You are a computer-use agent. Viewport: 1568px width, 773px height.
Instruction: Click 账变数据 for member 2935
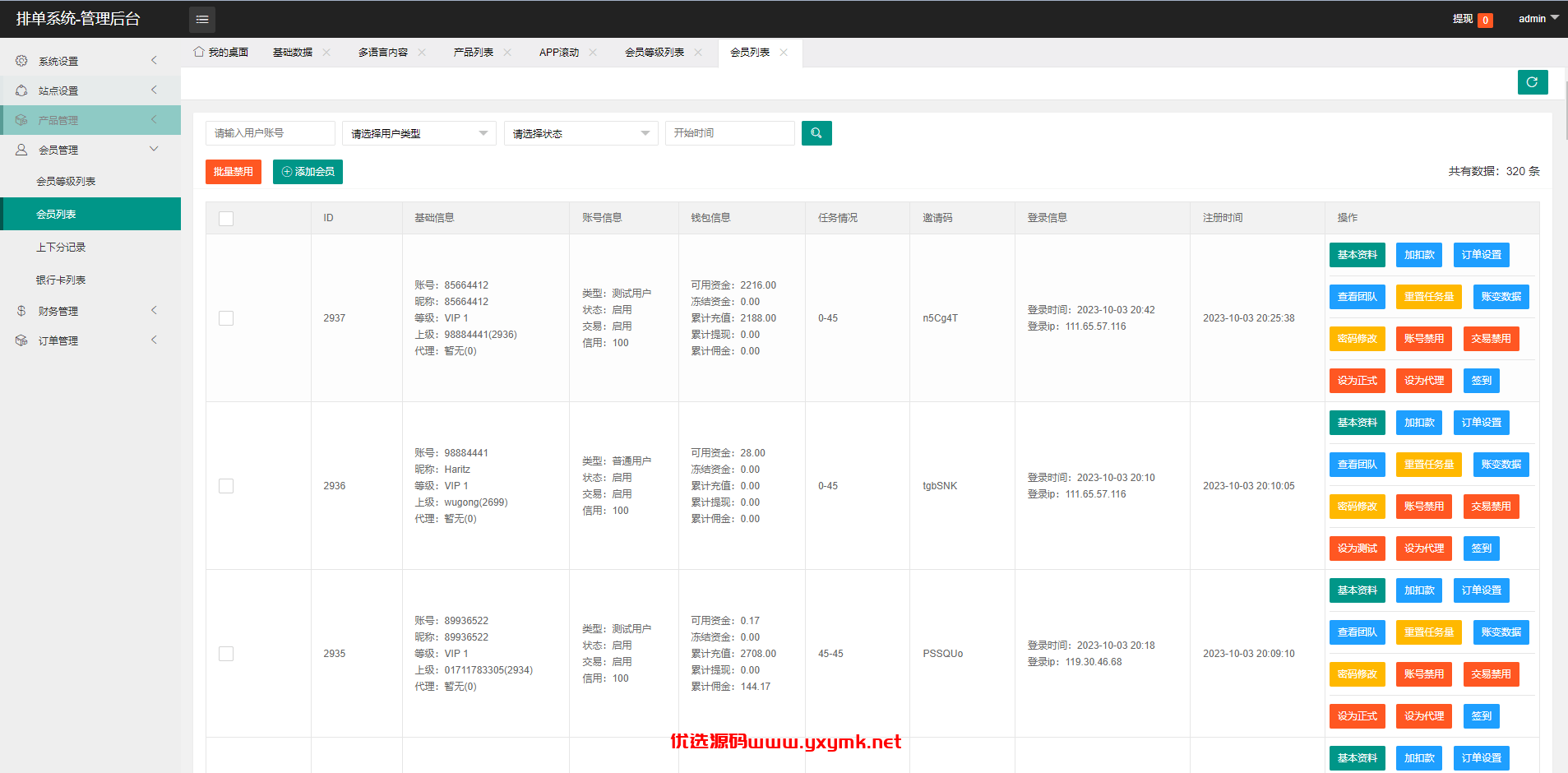click(1501, 632)
